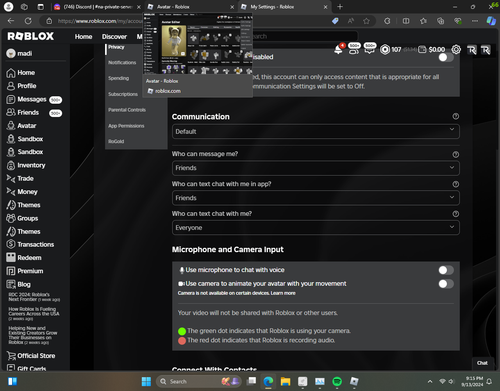Click help icon for Who can text chat with me
This screenshot has height=391, width=500.
456,214
